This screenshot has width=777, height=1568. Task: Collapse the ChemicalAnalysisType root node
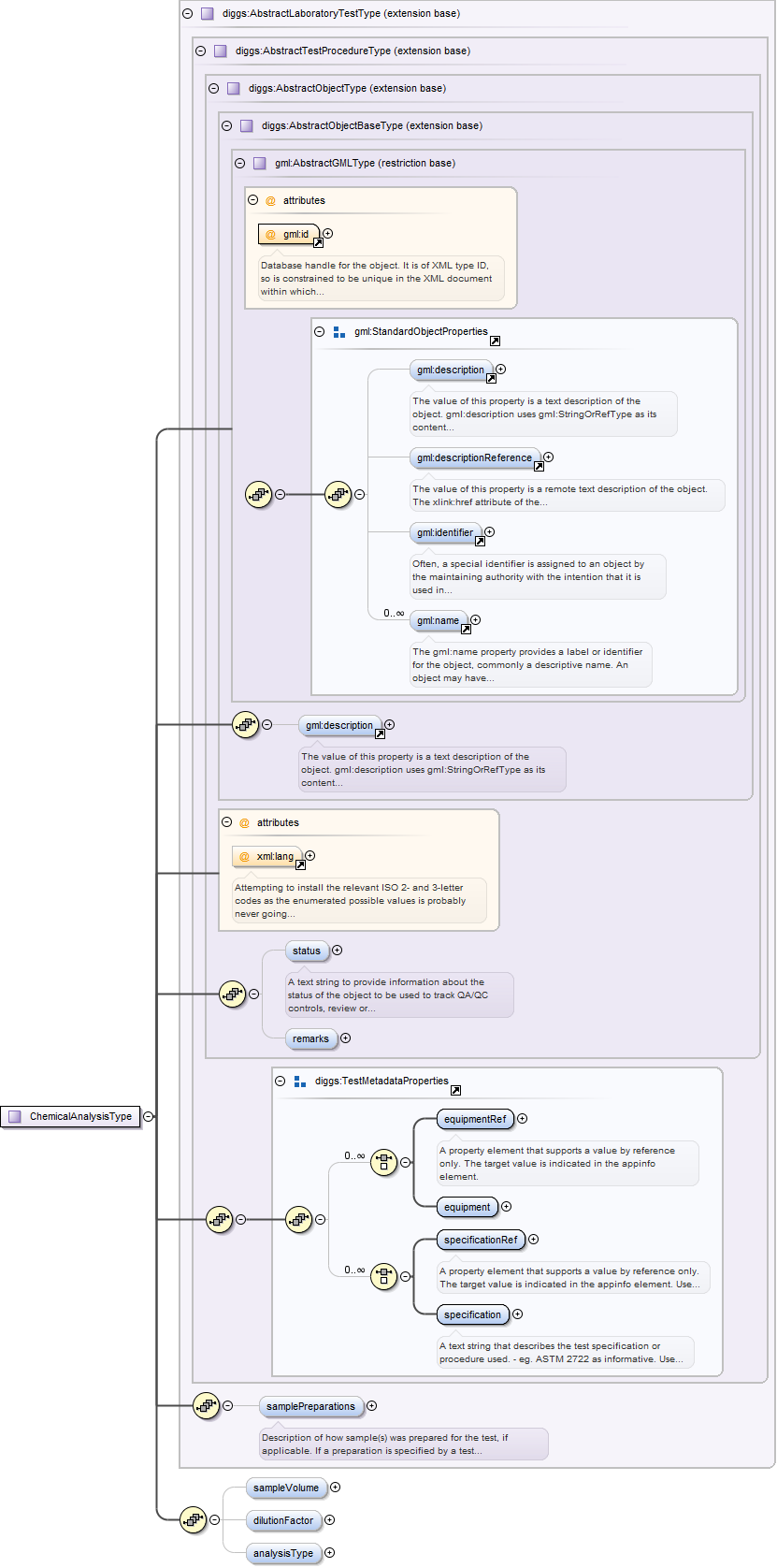pos(148,1116)
